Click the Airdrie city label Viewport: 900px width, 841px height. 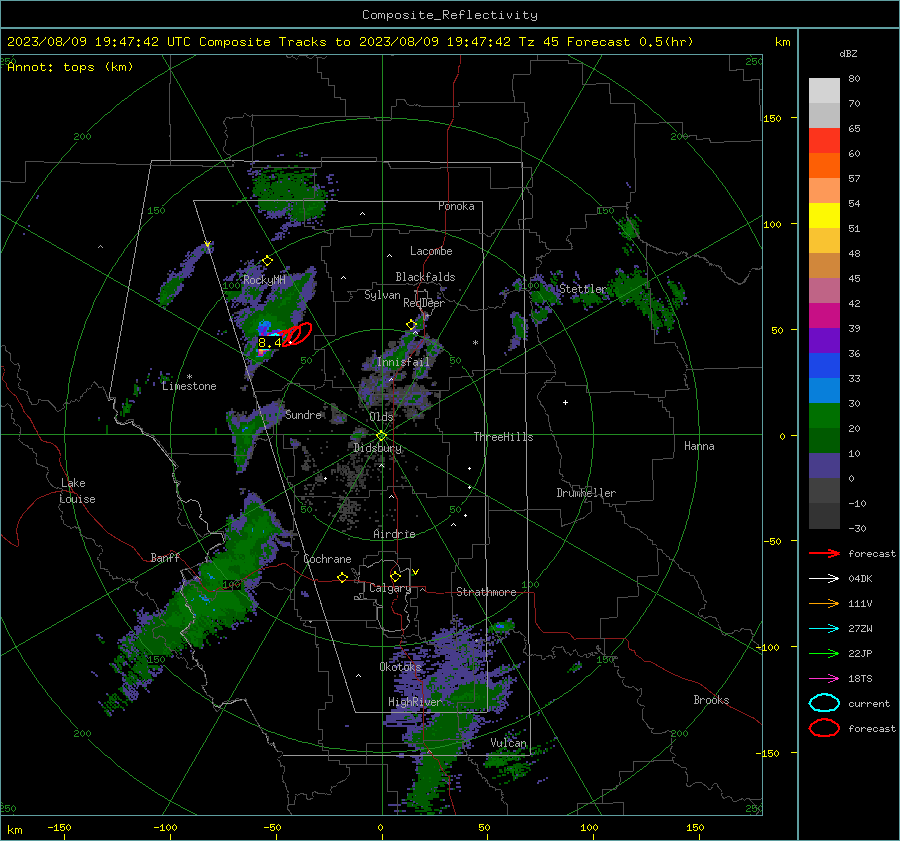pos(394,534)
